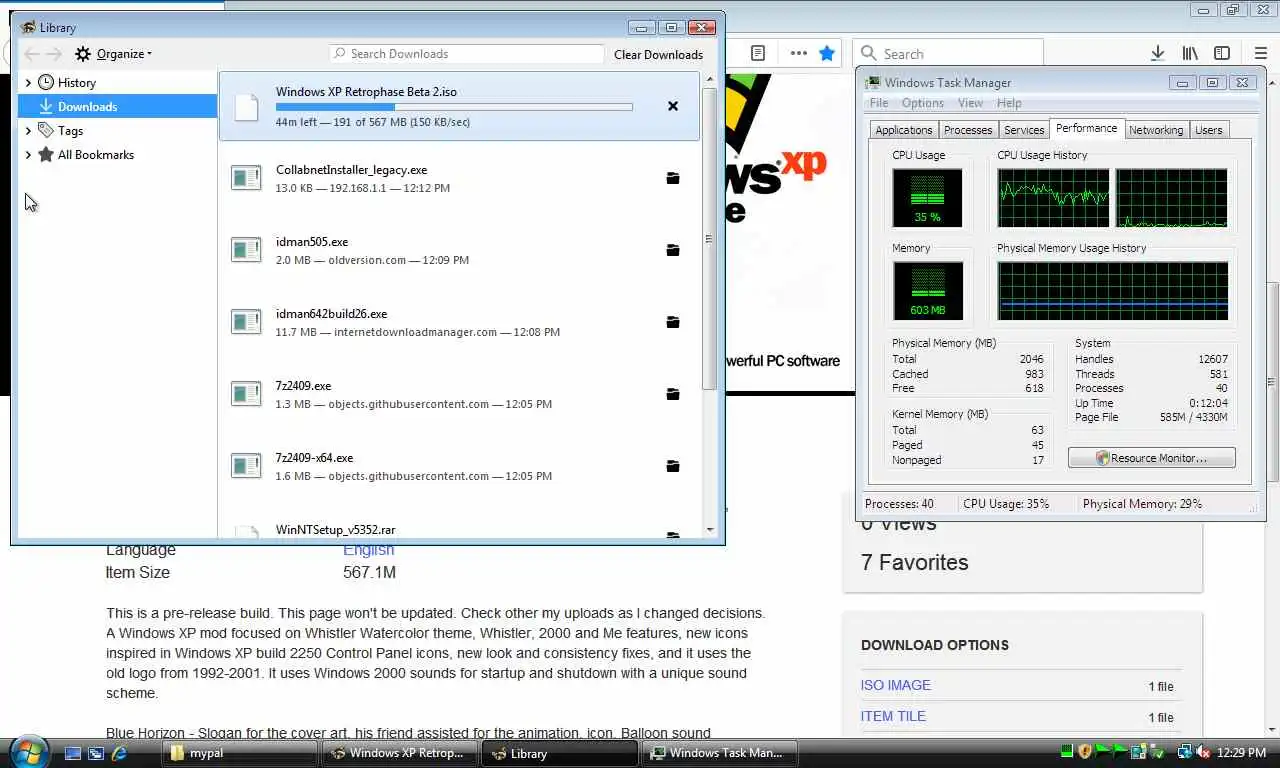Open browser Downloads arrow icon
This screenshot has width=1280, height=768.
(x=1157, y=53)
